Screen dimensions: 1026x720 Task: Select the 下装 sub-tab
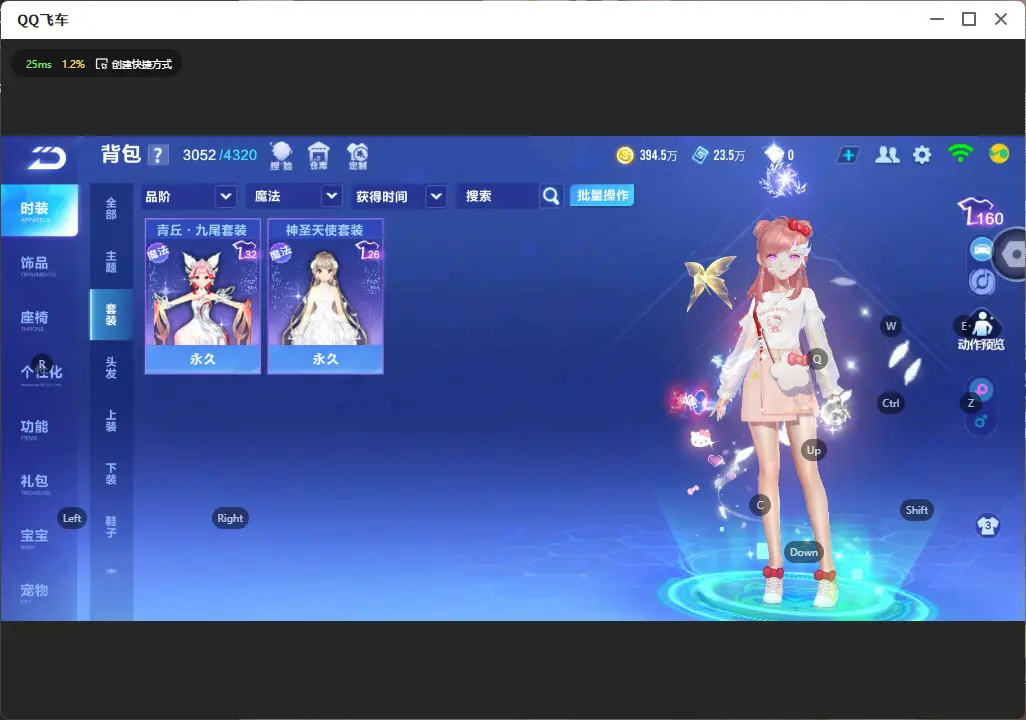111,474
